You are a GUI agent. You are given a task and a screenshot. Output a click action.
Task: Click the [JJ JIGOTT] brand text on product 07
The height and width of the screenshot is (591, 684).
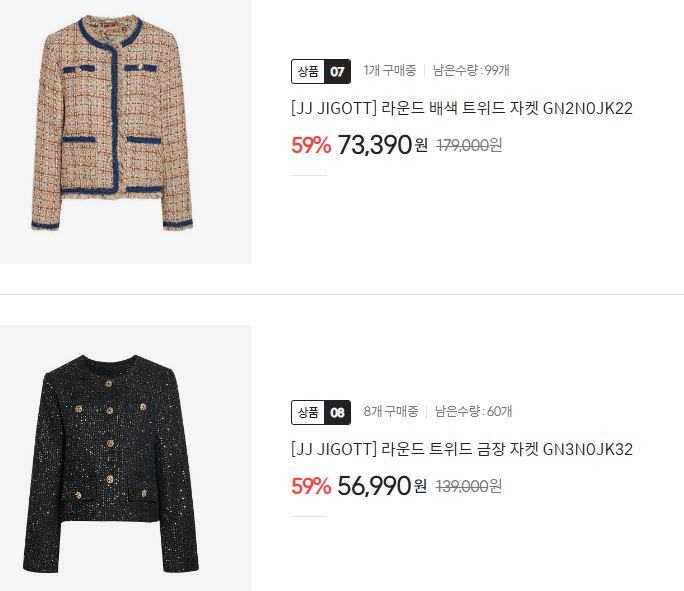tap(334, 108)
